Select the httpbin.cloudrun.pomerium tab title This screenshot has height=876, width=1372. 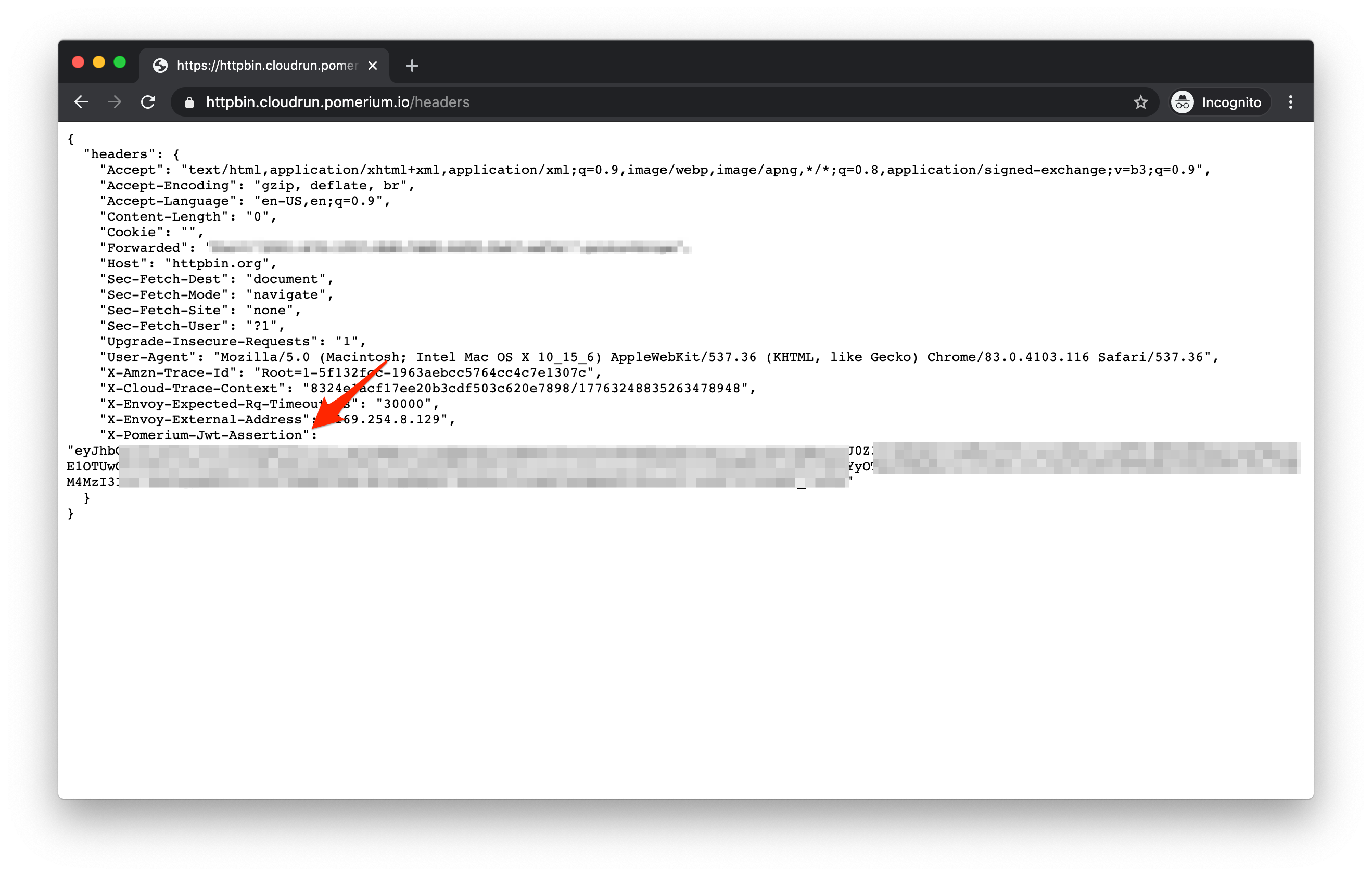click(x=266, y=66)
